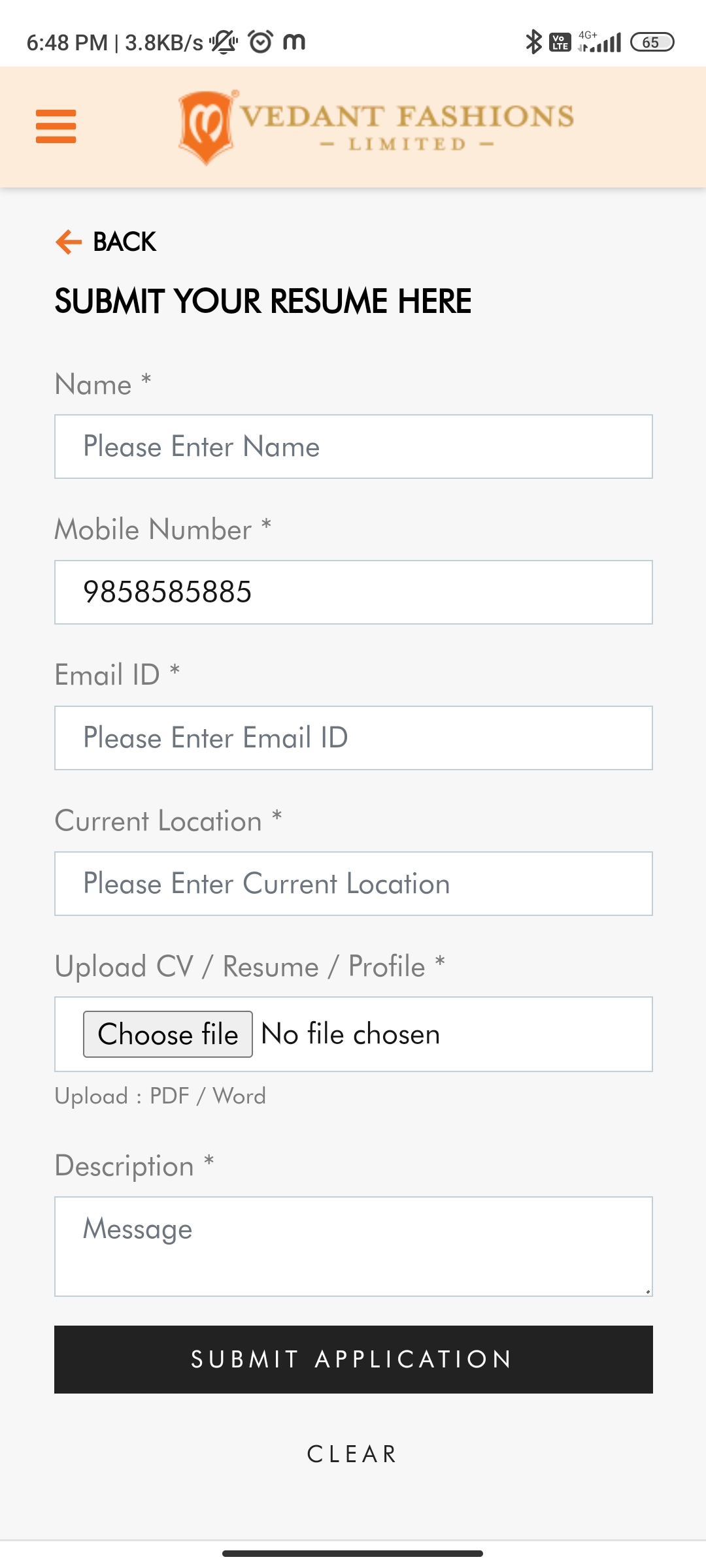The width and height of the screenshot is (706, 1568).
Task: Select the Email ID text field
Action: coord(353,738)
